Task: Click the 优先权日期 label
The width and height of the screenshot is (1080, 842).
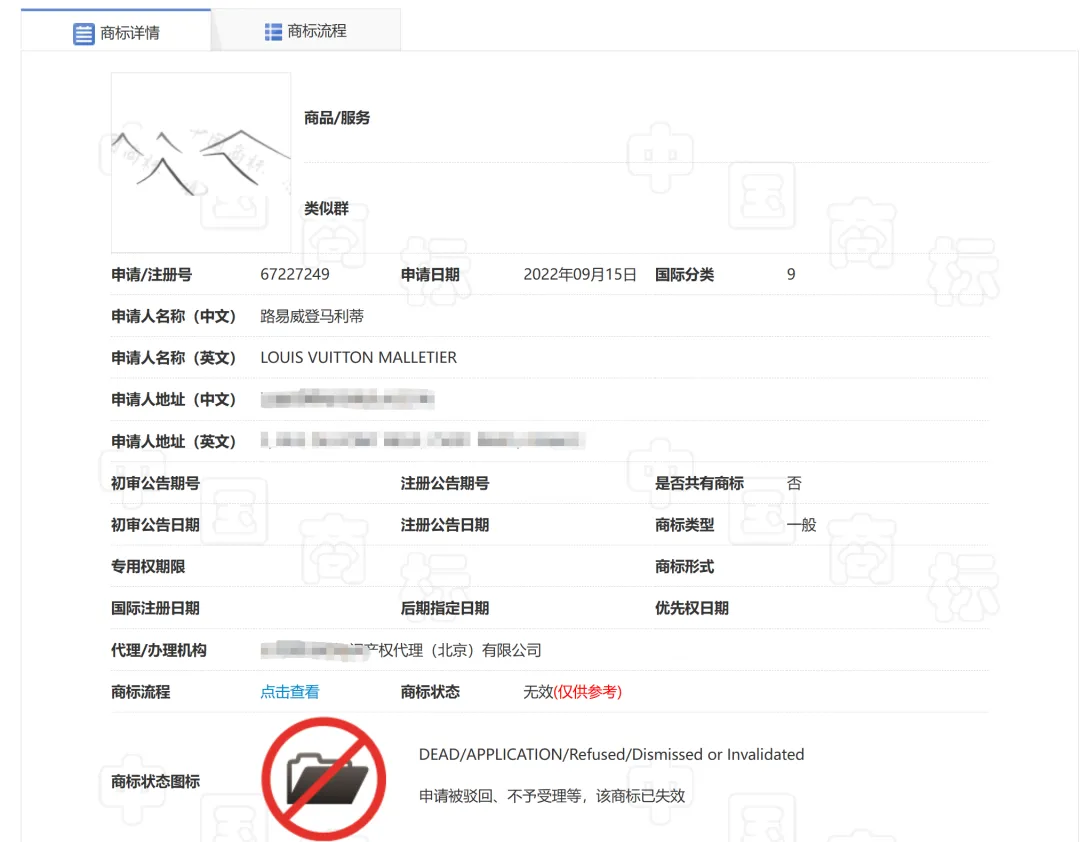Action: point(692,608)
